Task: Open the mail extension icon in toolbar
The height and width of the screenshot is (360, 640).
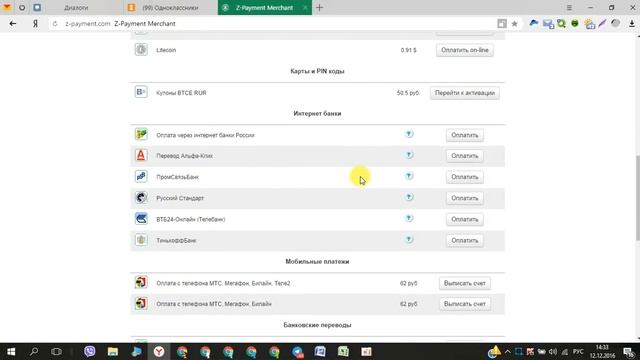Action: (548, 24)
